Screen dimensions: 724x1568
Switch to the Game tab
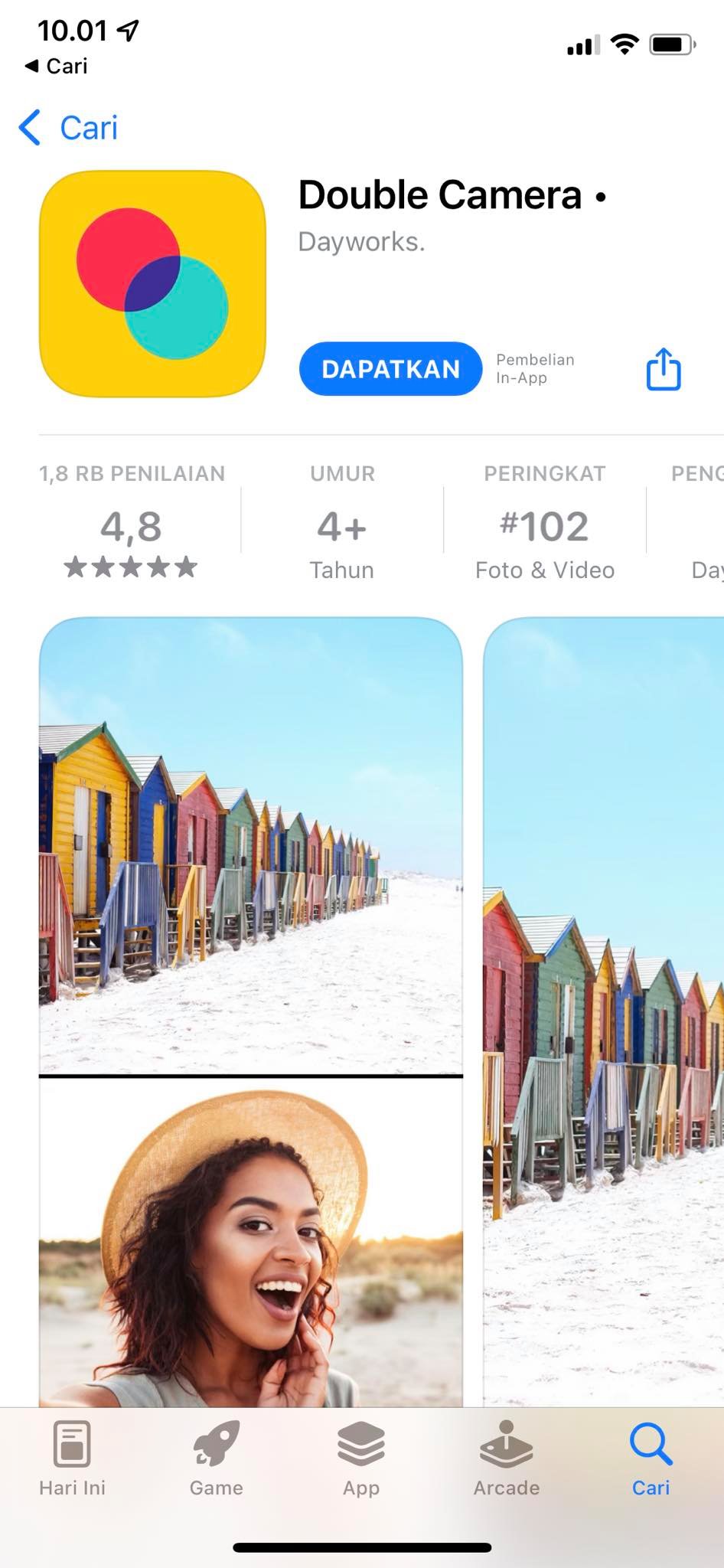[217, 1459]
